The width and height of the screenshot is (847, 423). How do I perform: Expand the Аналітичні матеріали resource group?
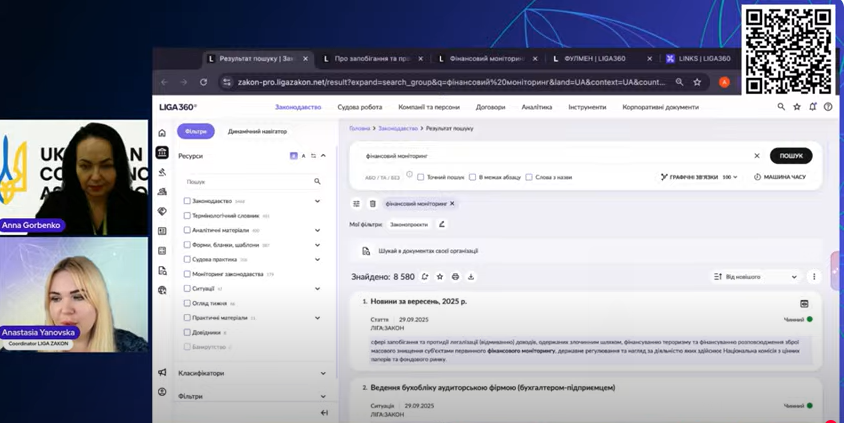click(x=318, y=230)
